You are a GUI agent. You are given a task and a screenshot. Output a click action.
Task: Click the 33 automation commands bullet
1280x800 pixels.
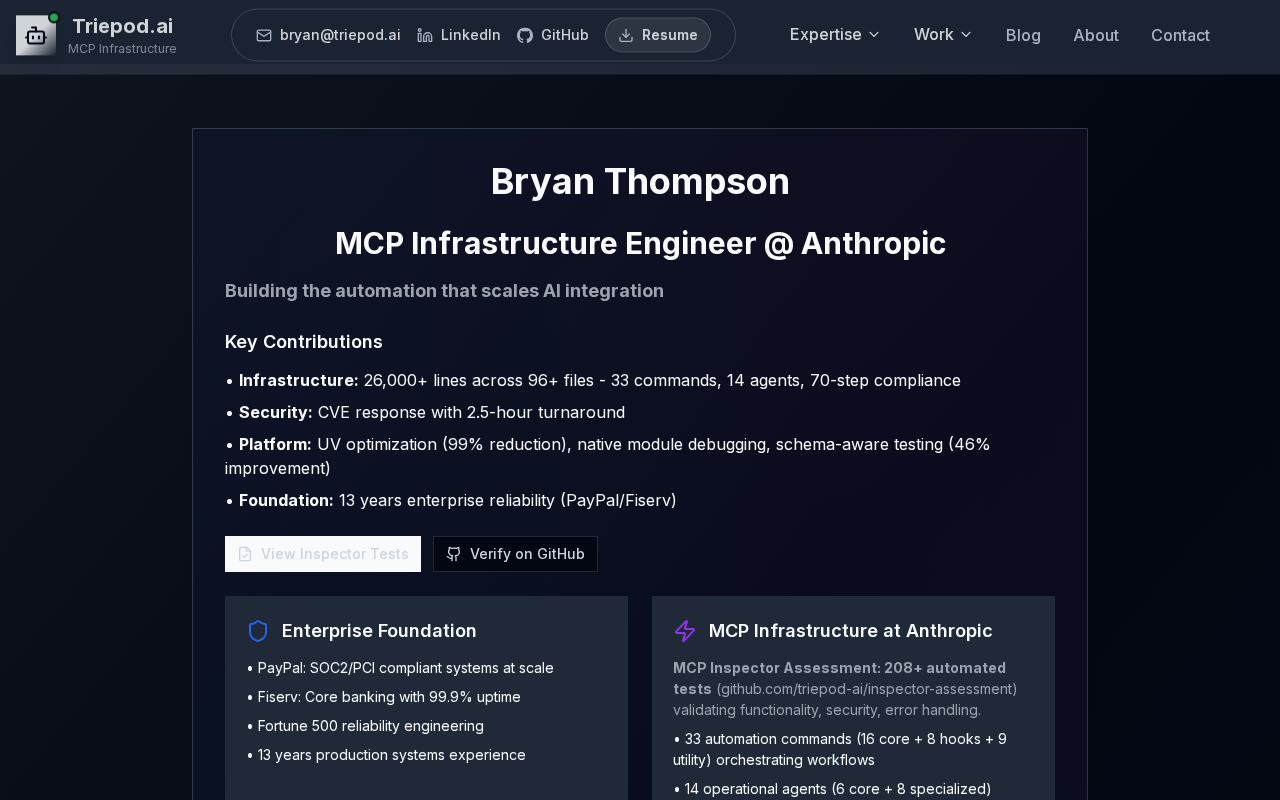840,750
